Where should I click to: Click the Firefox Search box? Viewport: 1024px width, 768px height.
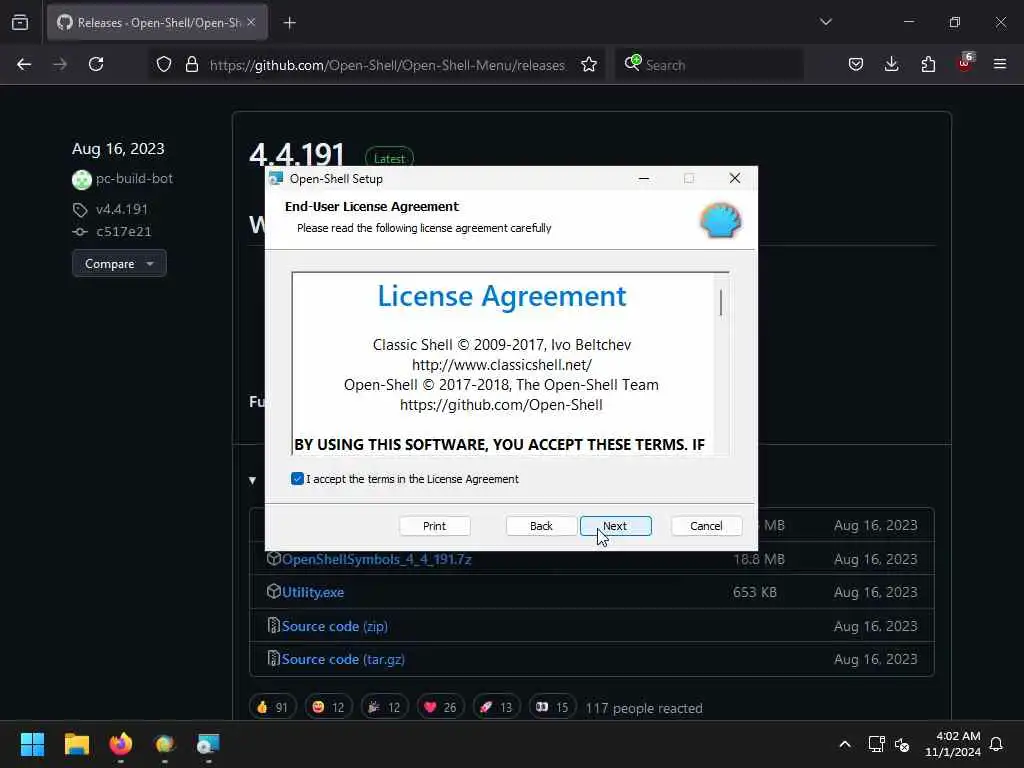click(x=709, y=65)
